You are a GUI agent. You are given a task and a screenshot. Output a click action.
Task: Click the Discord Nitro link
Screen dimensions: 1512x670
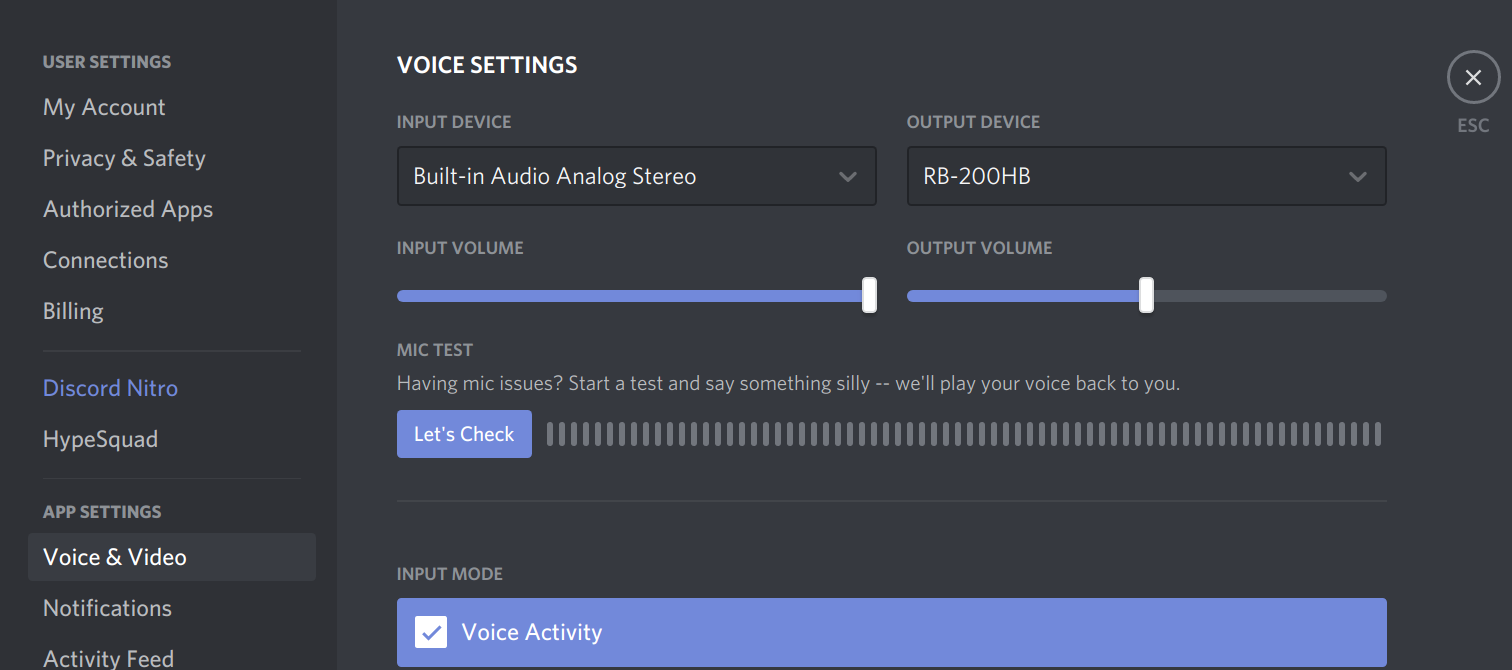click(x=110, y=388)
